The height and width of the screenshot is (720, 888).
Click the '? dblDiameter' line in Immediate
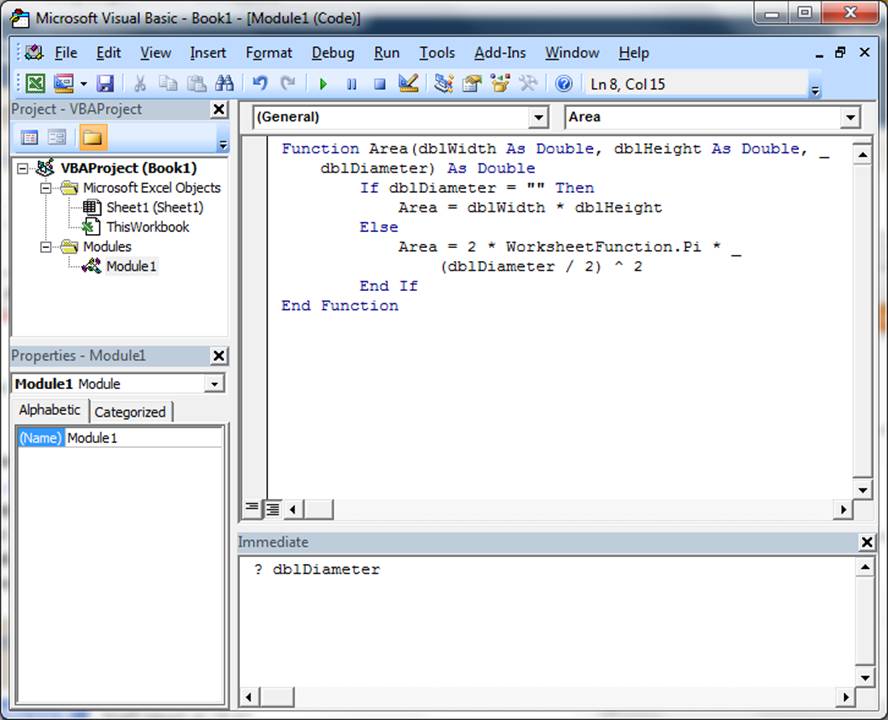(x=317, y=569)
